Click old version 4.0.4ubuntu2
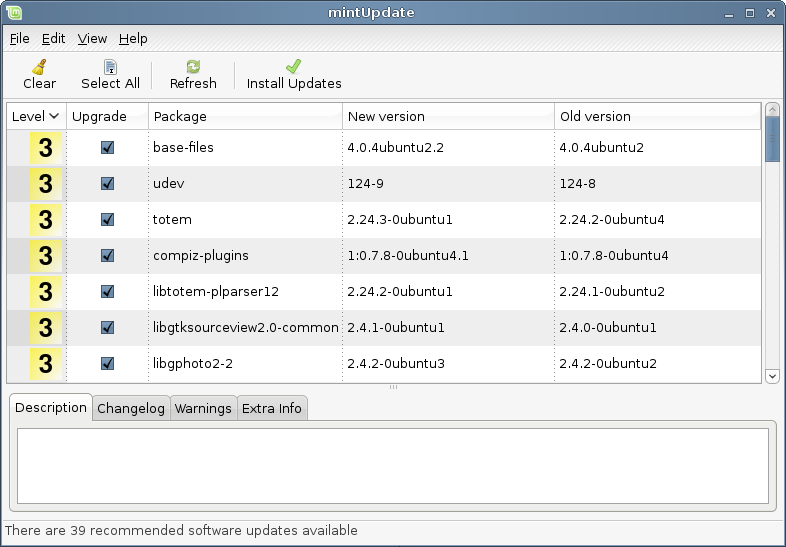Viewport: 786px width, 547px height. 602,147
